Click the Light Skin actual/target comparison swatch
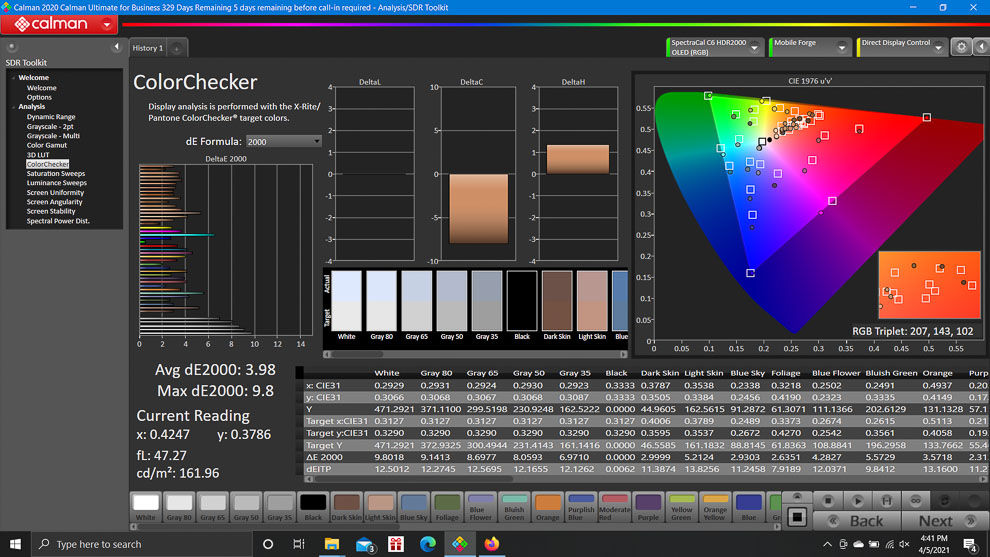This screenshot has width=990, height=557. point(592,301)
